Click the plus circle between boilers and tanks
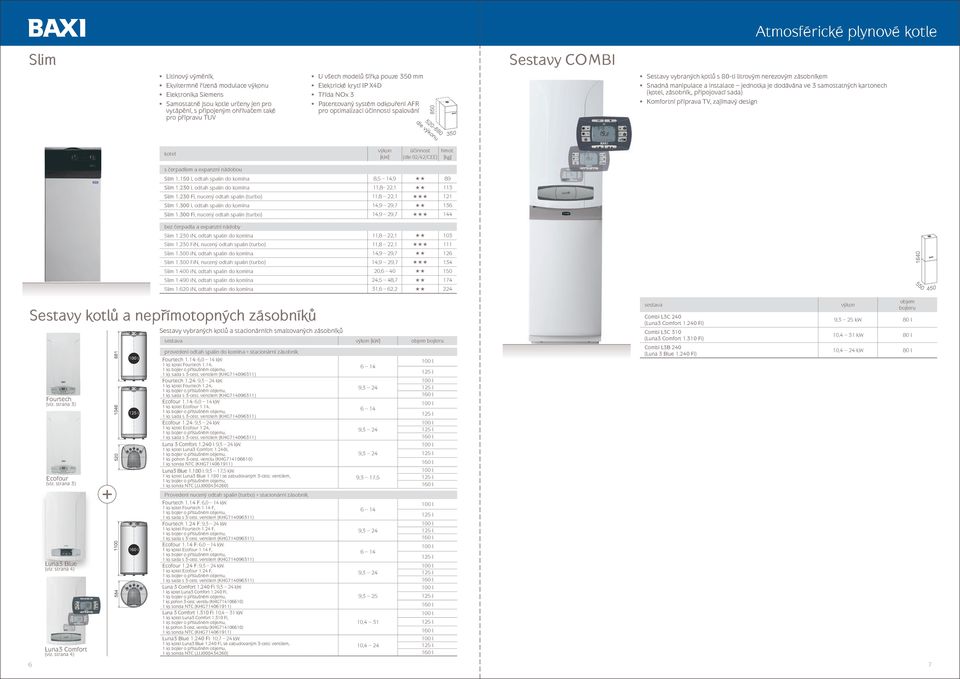The image size is (960, 679). point(107,493)
